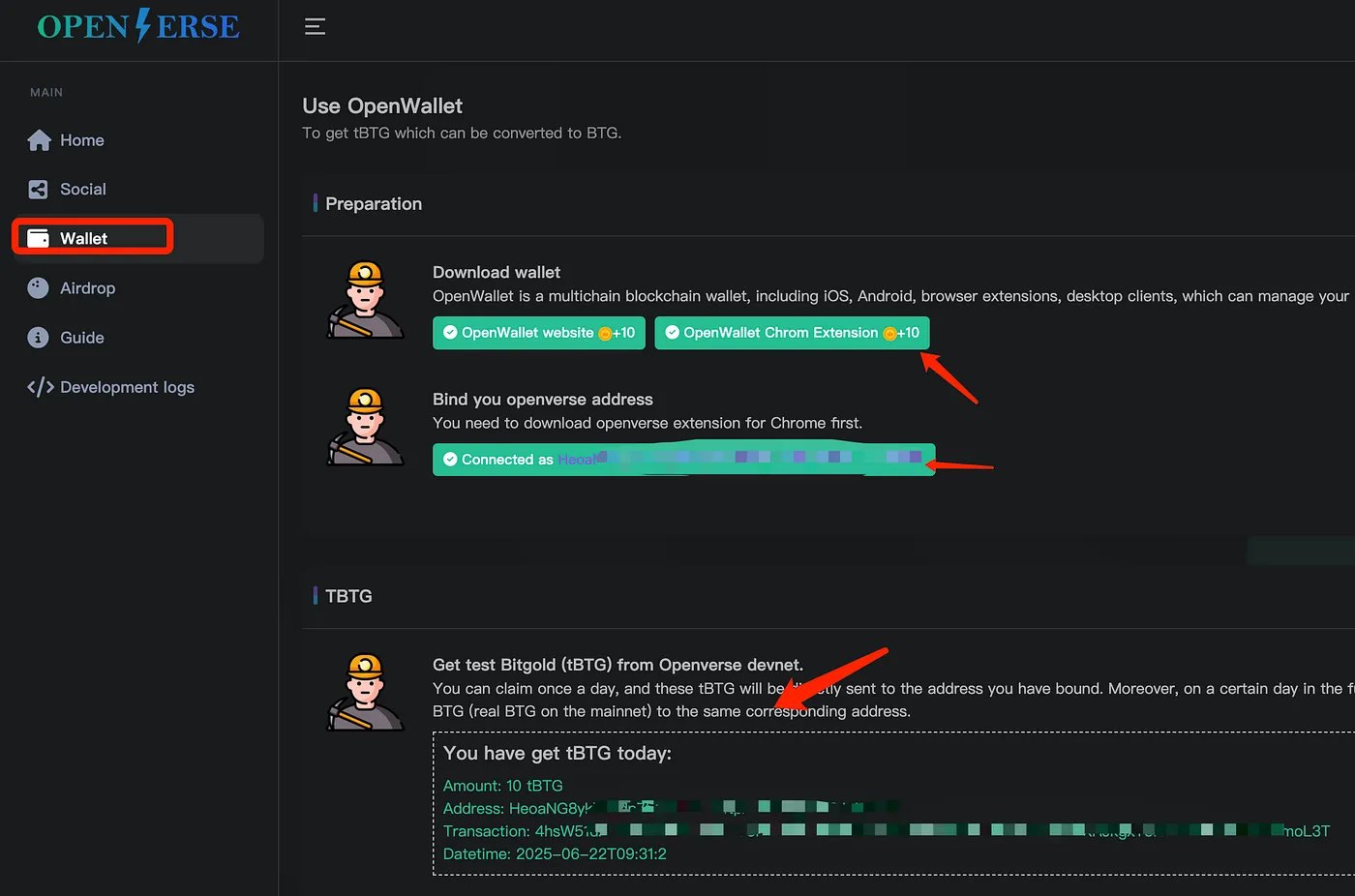Screen dimensions: 1355x896
Task: Click the checkmark icon on OpenWallet website
Action: tap(450, 332)
